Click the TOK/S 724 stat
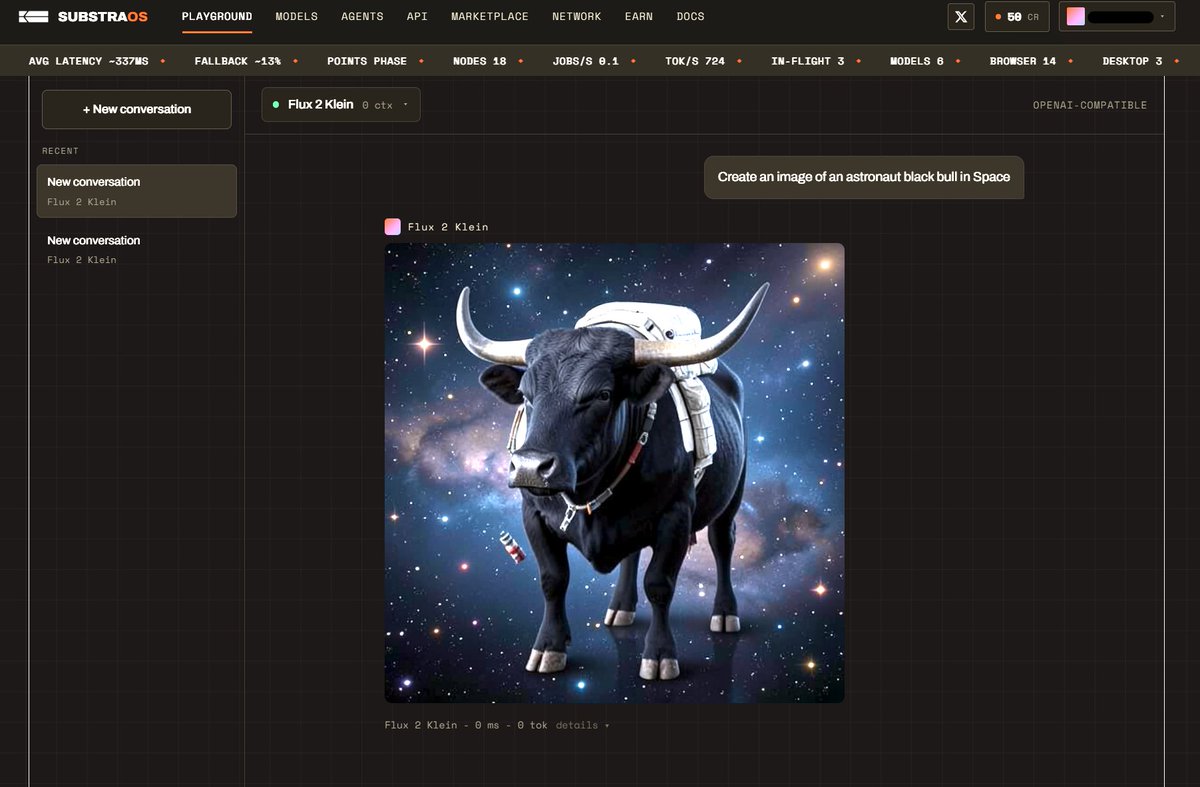 (695, 61)
